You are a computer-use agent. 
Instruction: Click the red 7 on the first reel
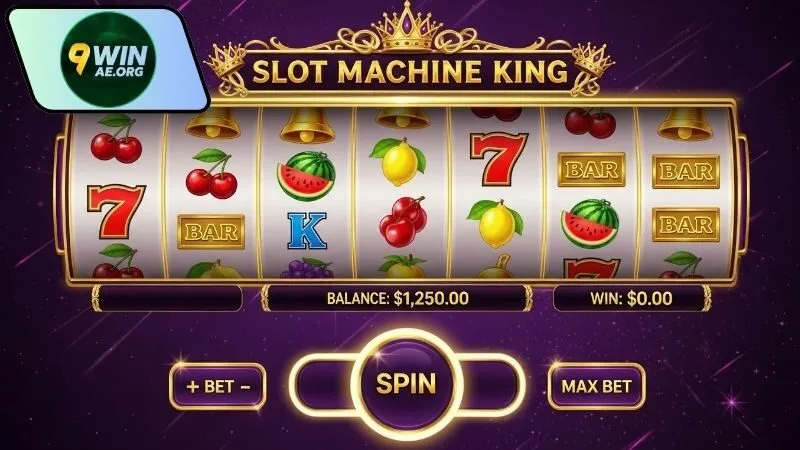tap(116, 211)
